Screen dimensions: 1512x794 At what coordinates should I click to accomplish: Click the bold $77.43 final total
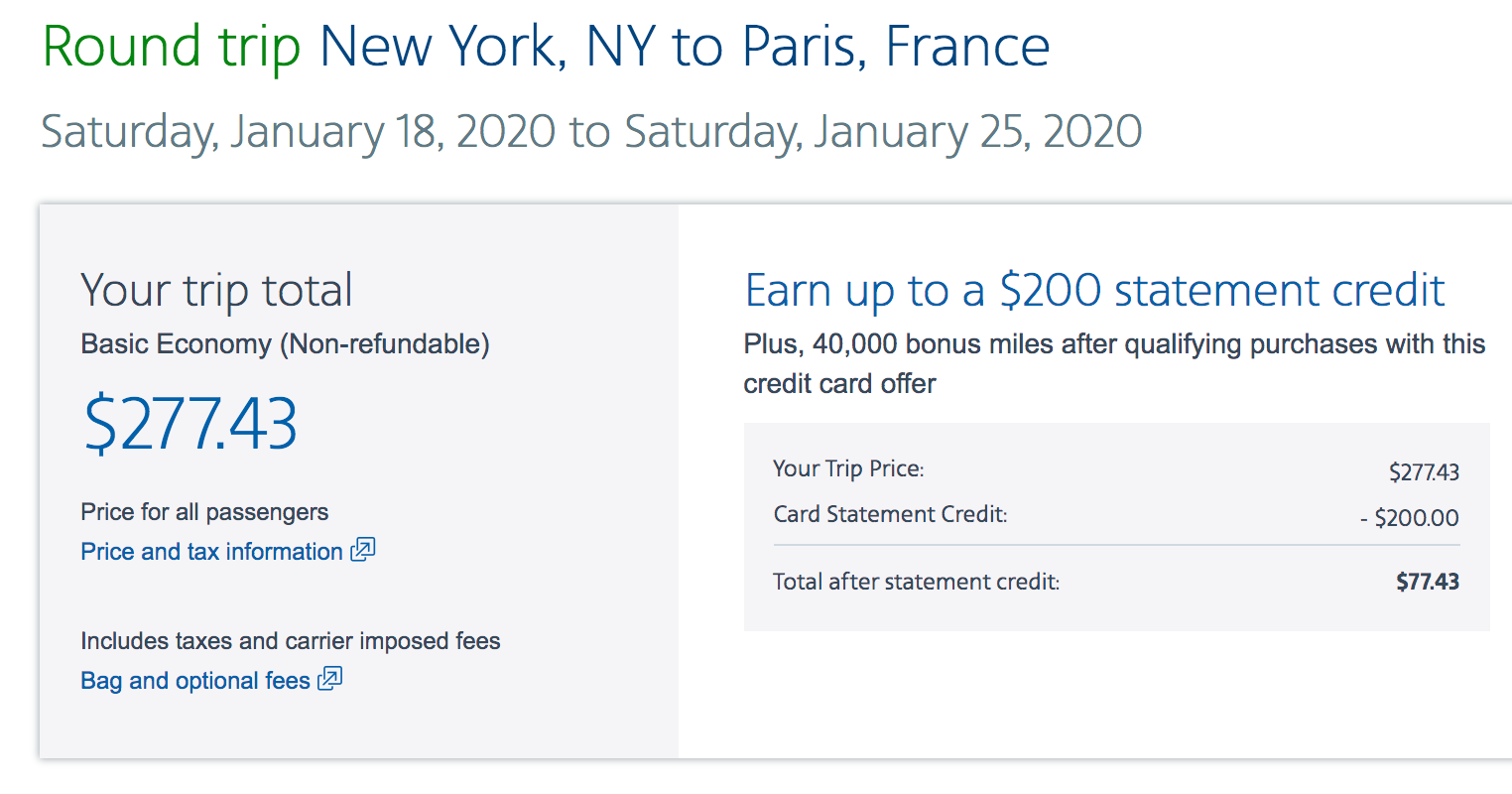(1427, 582)
